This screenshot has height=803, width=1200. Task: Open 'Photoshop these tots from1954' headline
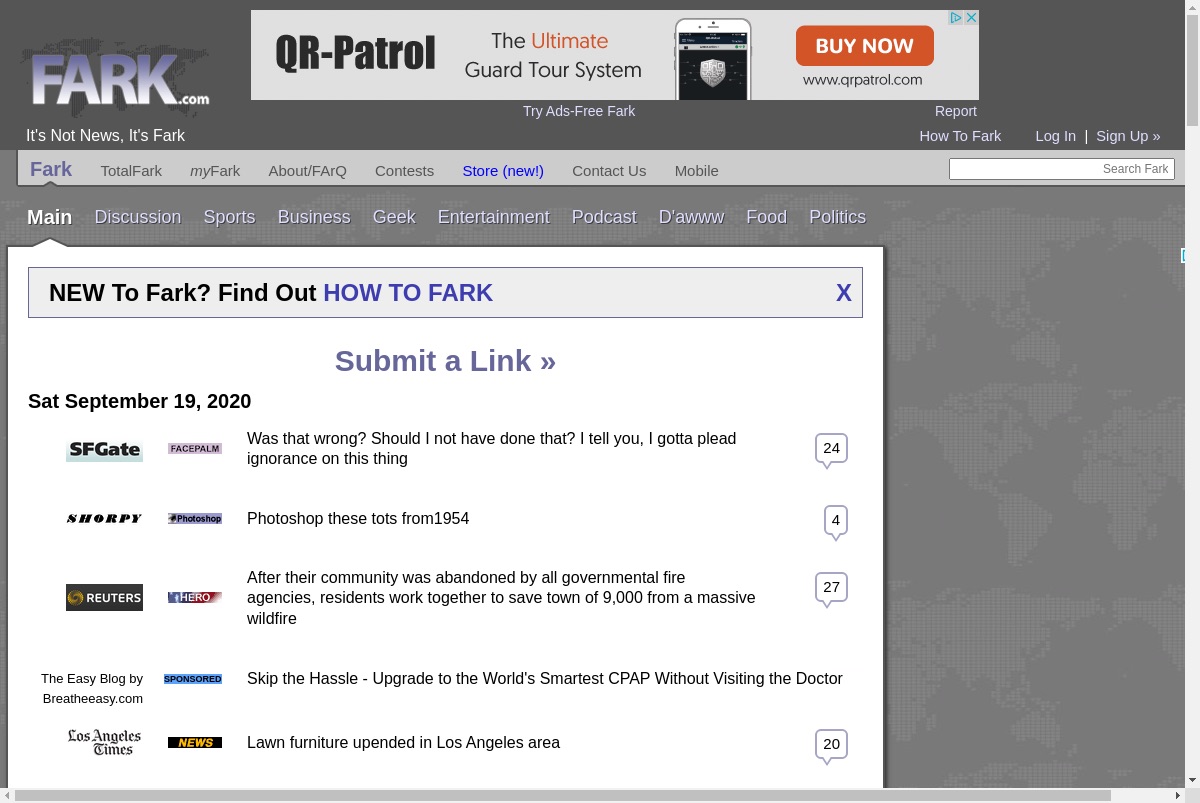(x=358, y=519)
